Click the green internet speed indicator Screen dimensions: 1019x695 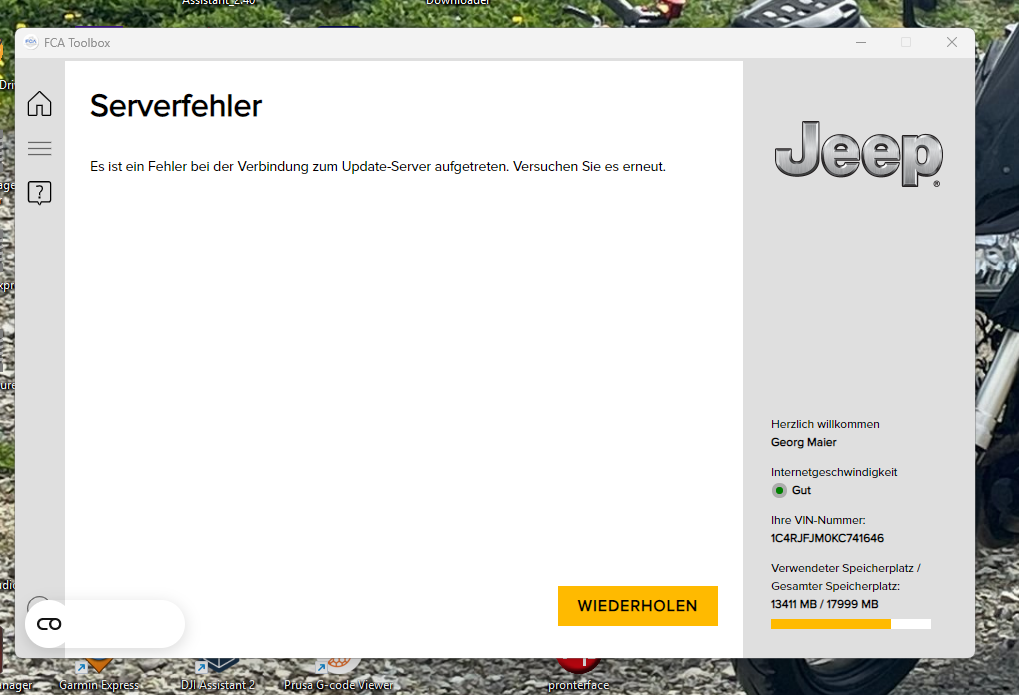[779, 490]
